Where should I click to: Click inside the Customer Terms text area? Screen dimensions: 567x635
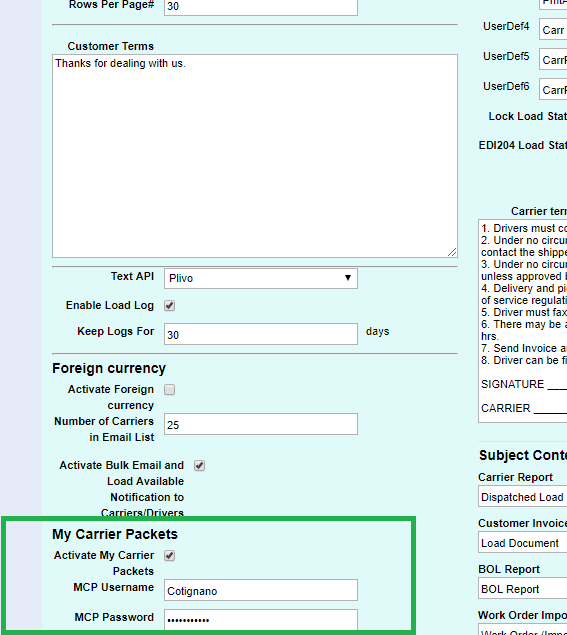tap(255, 156)
